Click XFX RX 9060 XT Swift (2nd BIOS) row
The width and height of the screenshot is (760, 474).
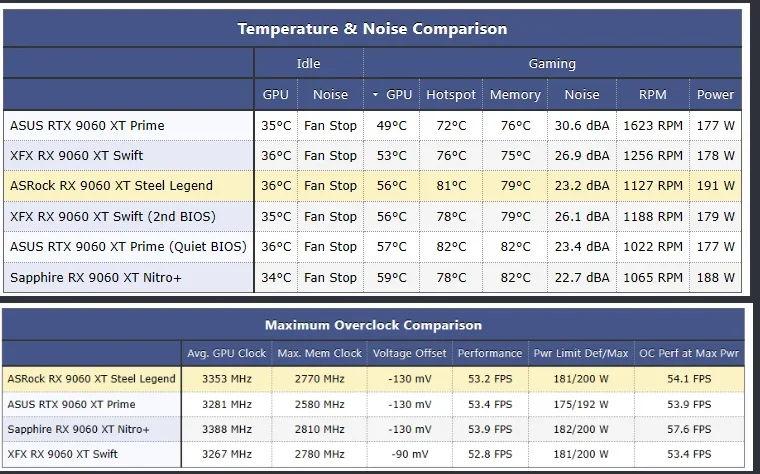[x=372, y=216]
